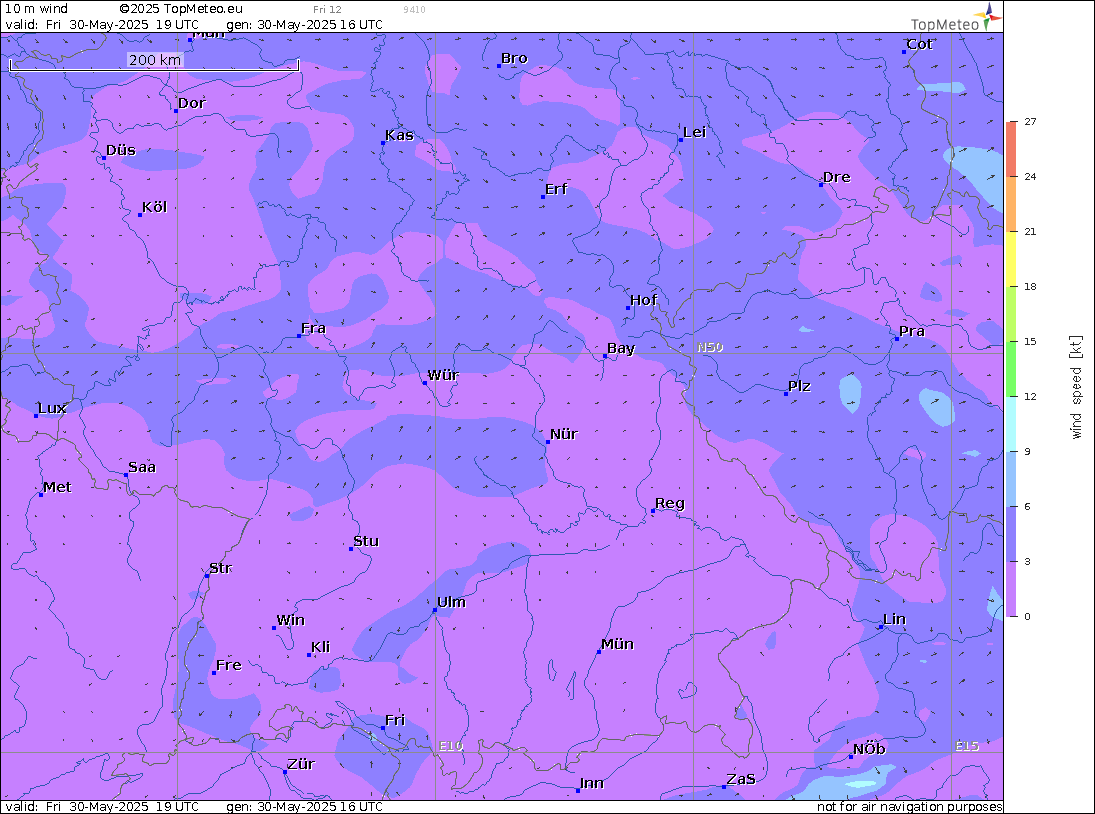Click the E10 longitude label
This screenshot has height=814, width=1095.
pos(451,746)
